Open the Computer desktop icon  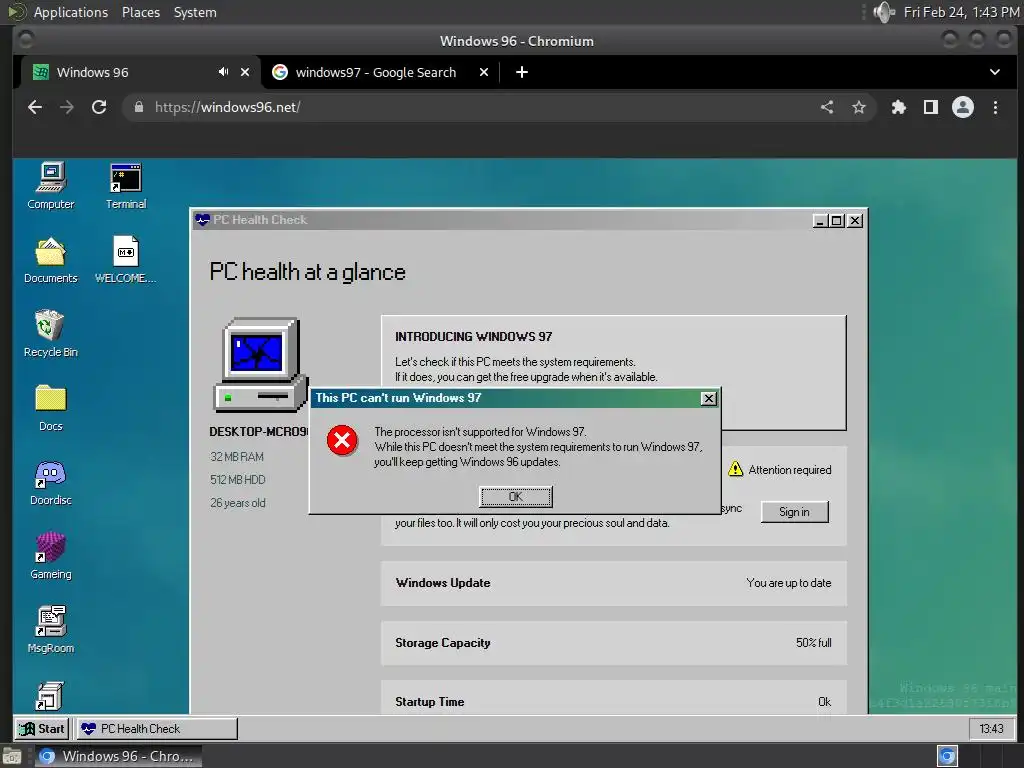(x=51, y=185)
